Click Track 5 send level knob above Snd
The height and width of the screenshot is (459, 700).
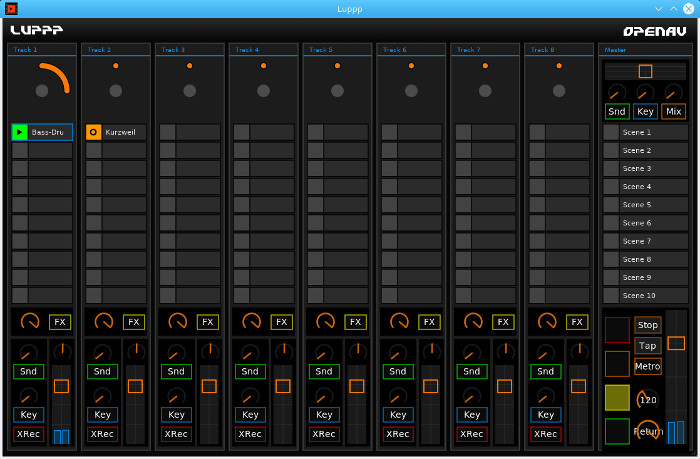(x=324, y=354)
